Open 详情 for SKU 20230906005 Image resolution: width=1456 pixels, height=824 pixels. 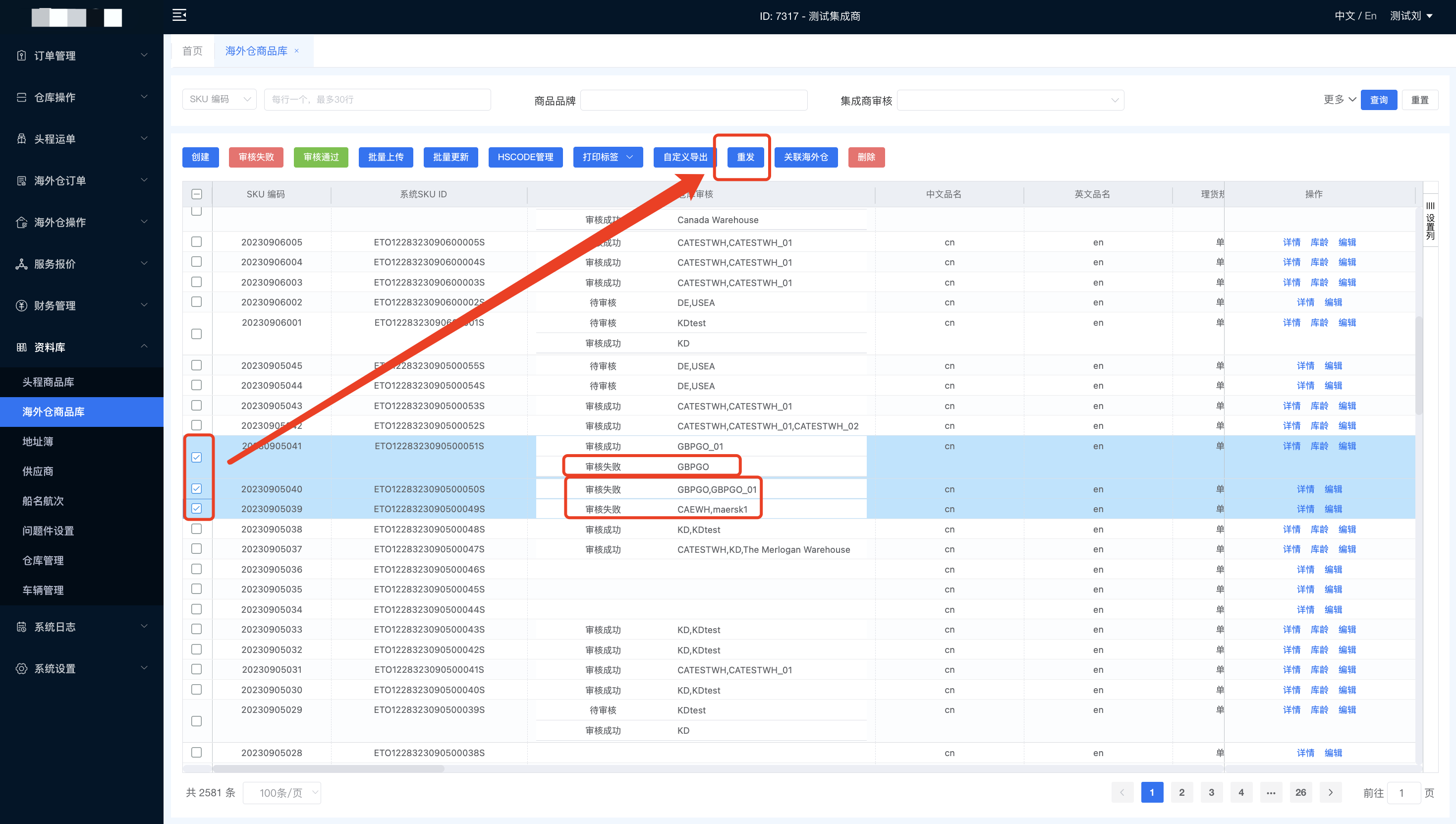click(1291, 242)
